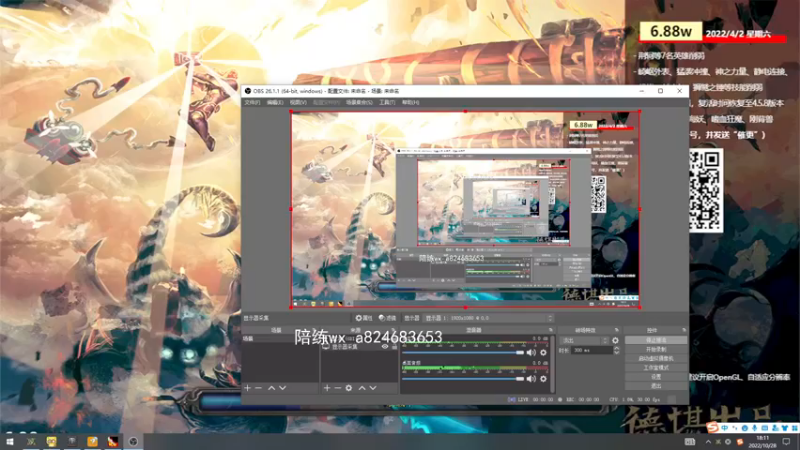Click the REC status indicator in status bar
The height and width of the screenshot is (450, 800).
point(578,400)
